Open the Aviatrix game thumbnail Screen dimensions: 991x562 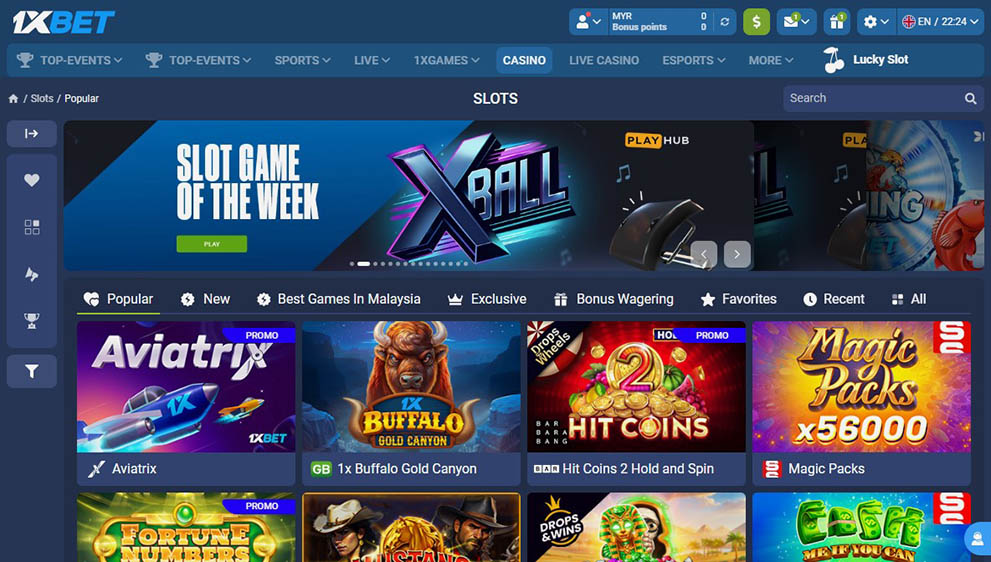(186, 387)
